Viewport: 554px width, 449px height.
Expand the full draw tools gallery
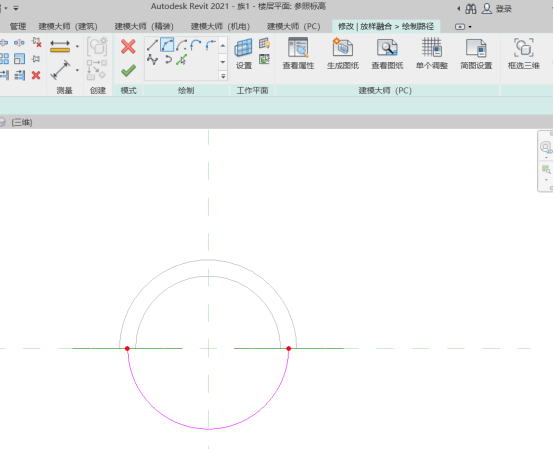[x=223, y=76]
